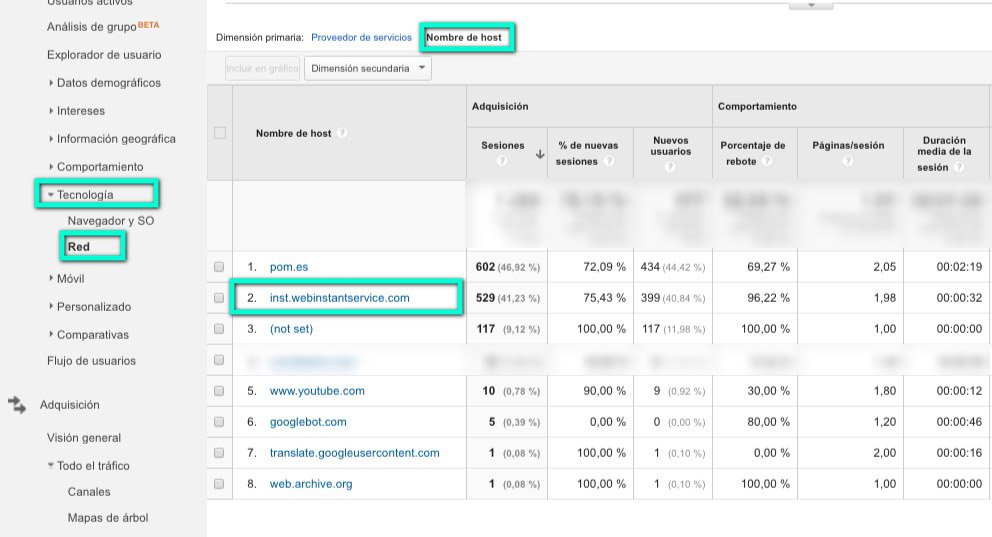Click session duration 00:02:19 cell
The height and width of the screenshot is (537, 992).
click(959, 267)
